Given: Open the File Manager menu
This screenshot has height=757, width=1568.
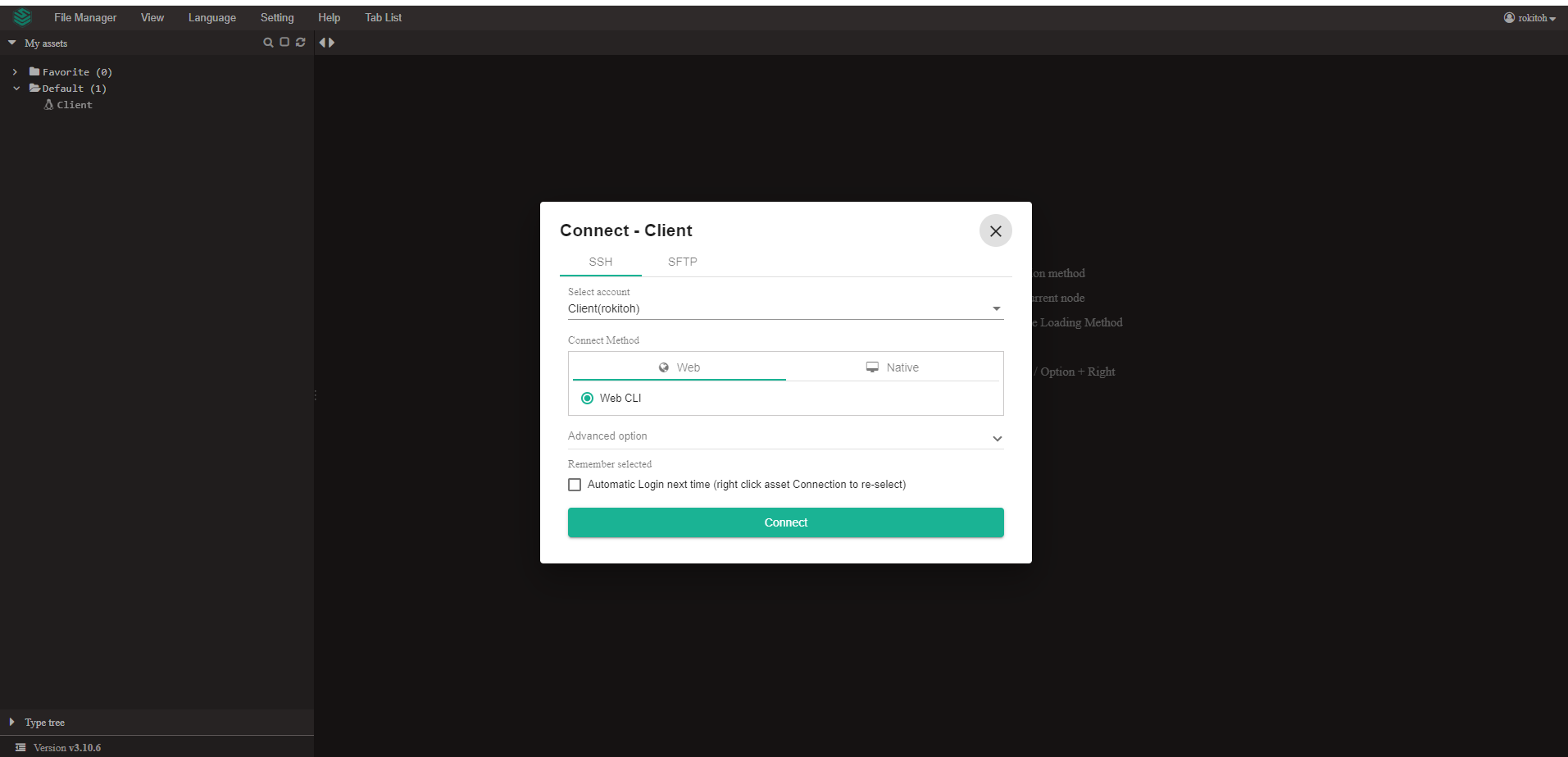Looking at the screenshot, I should (x=85, y=18).
